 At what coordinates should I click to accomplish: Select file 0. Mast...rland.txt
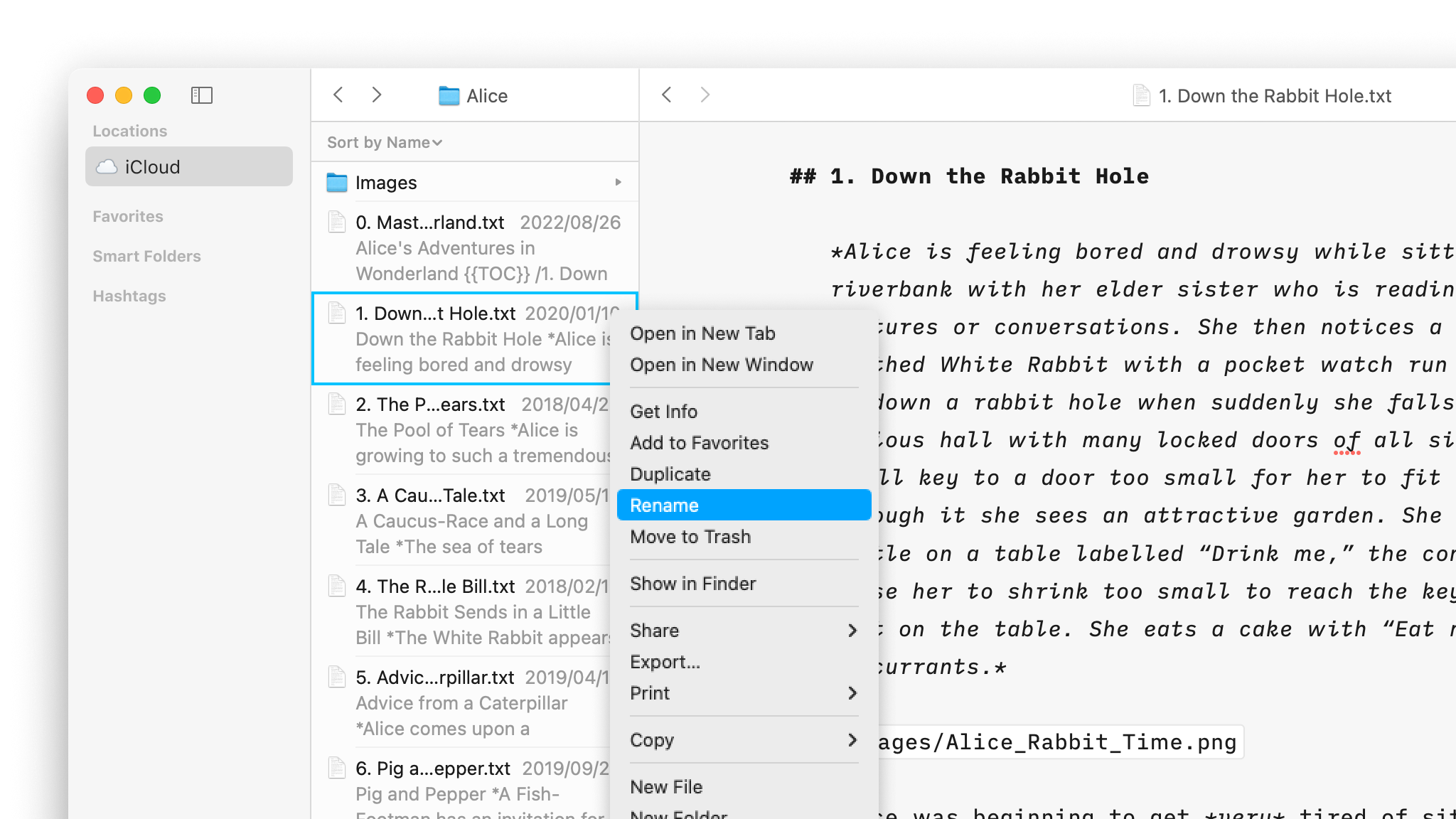(x=475, y=247)
